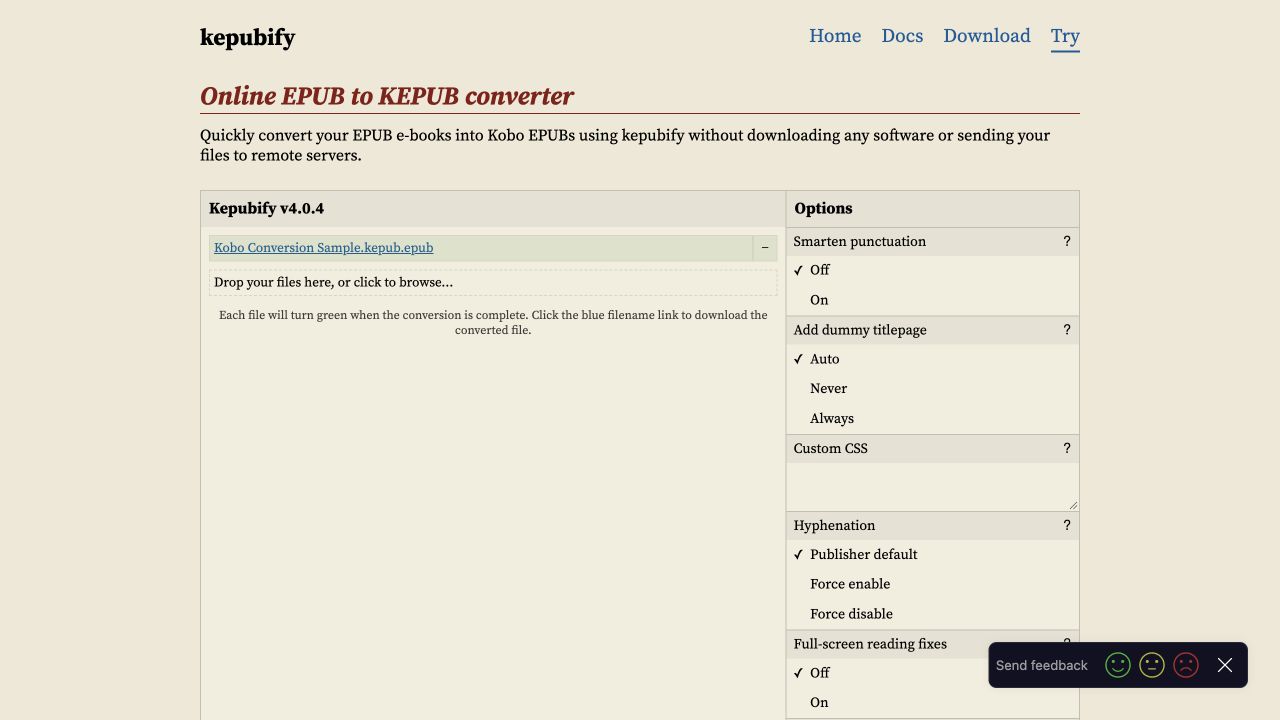1280x720 pixels.
Task: Open help for the Hyphenation option
Action: click(1067, 525)
